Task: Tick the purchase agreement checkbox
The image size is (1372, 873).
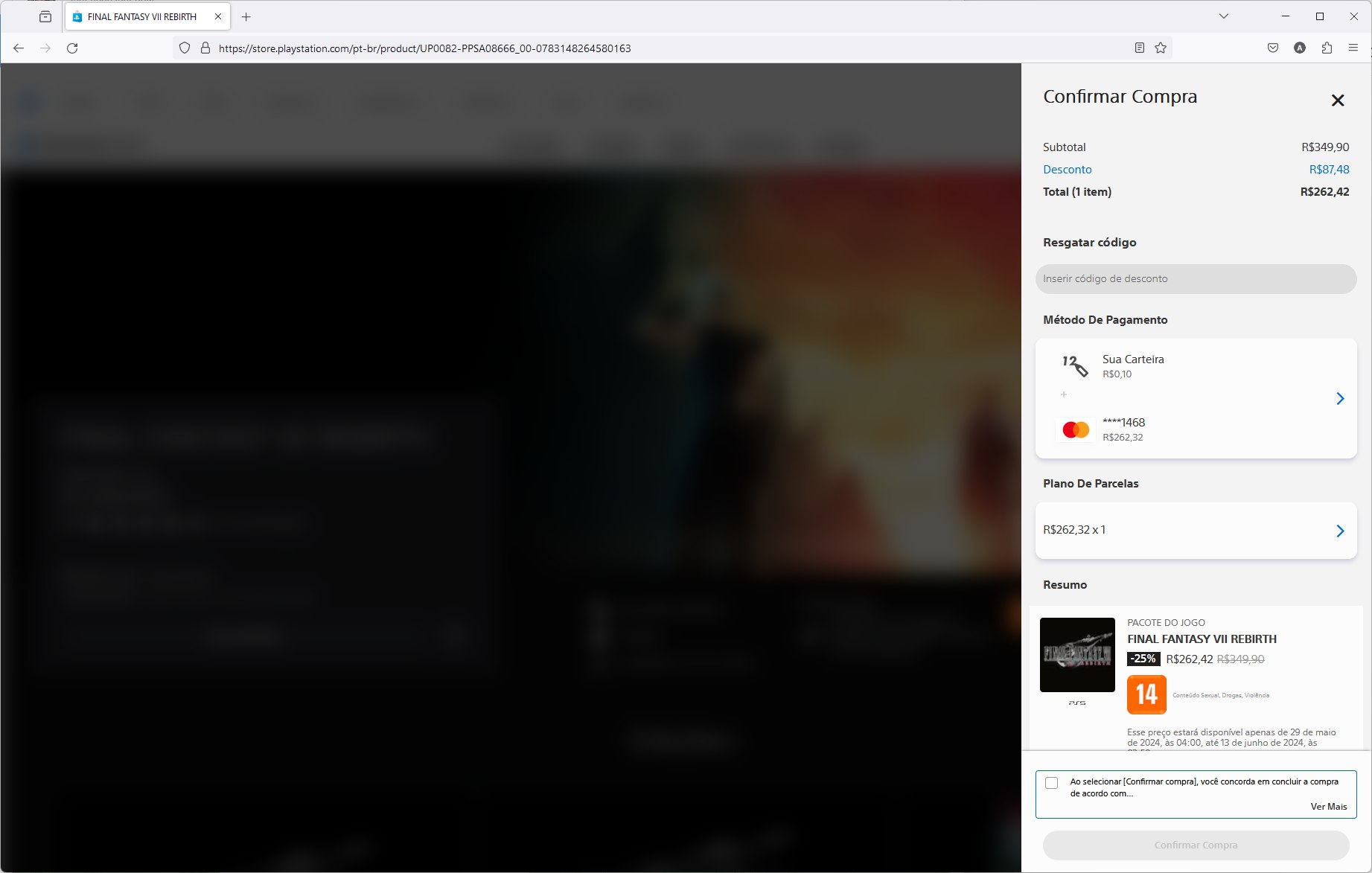Action: [1051, 783]
